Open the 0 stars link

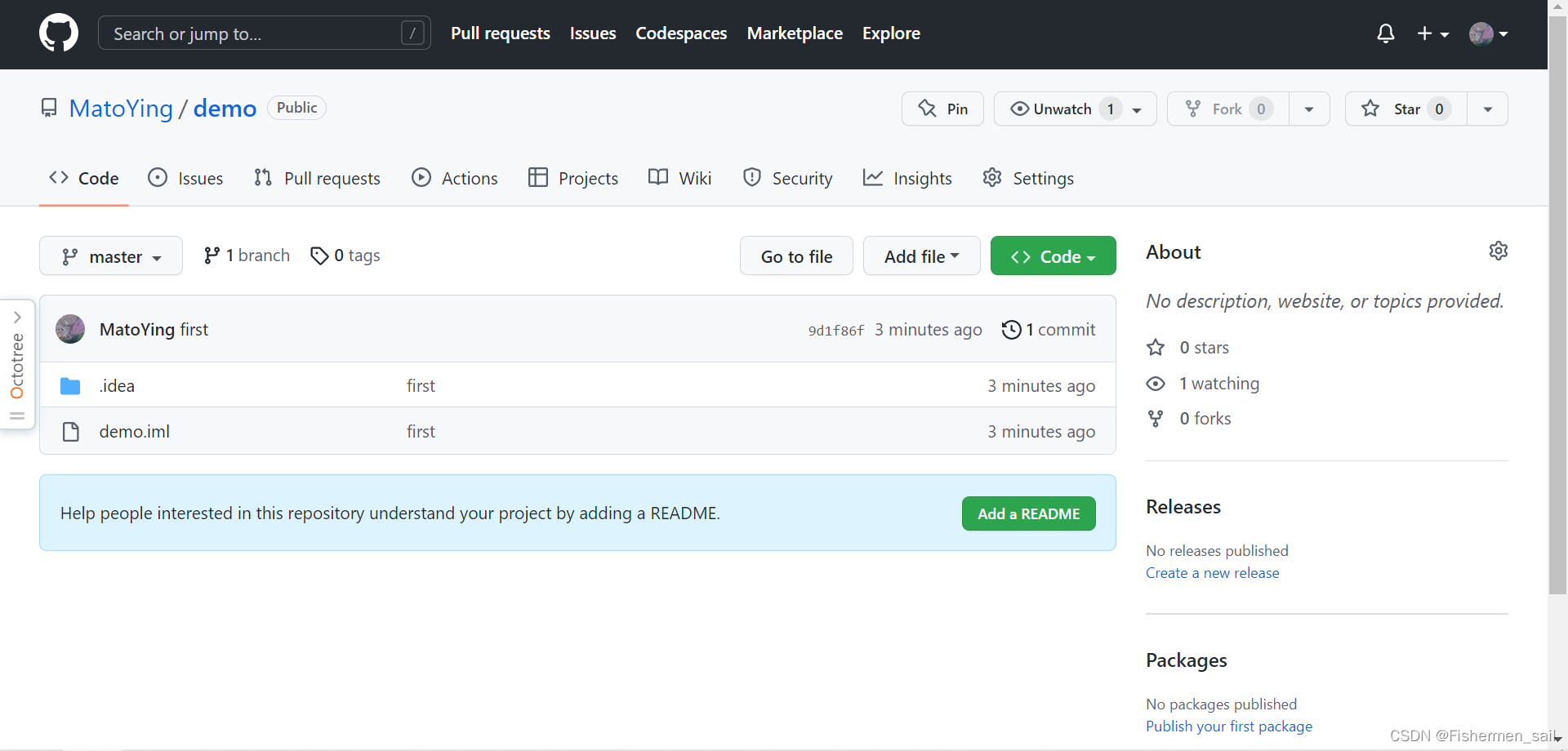pos(1188,348)
